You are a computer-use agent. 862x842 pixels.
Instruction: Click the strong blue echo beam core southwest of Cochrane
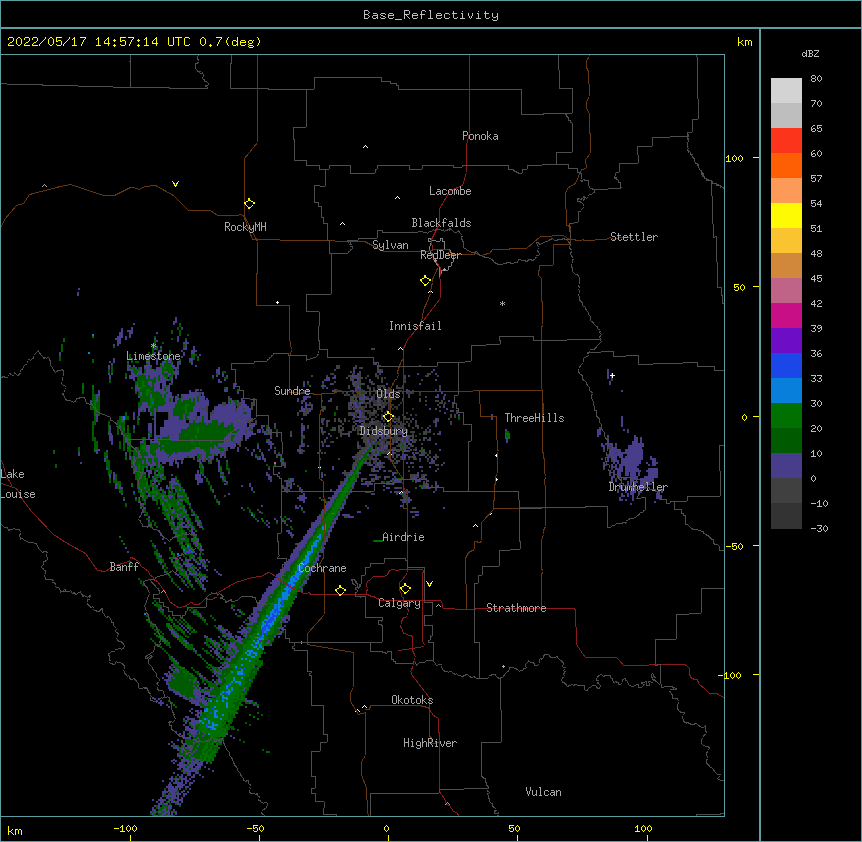point(269,625)
